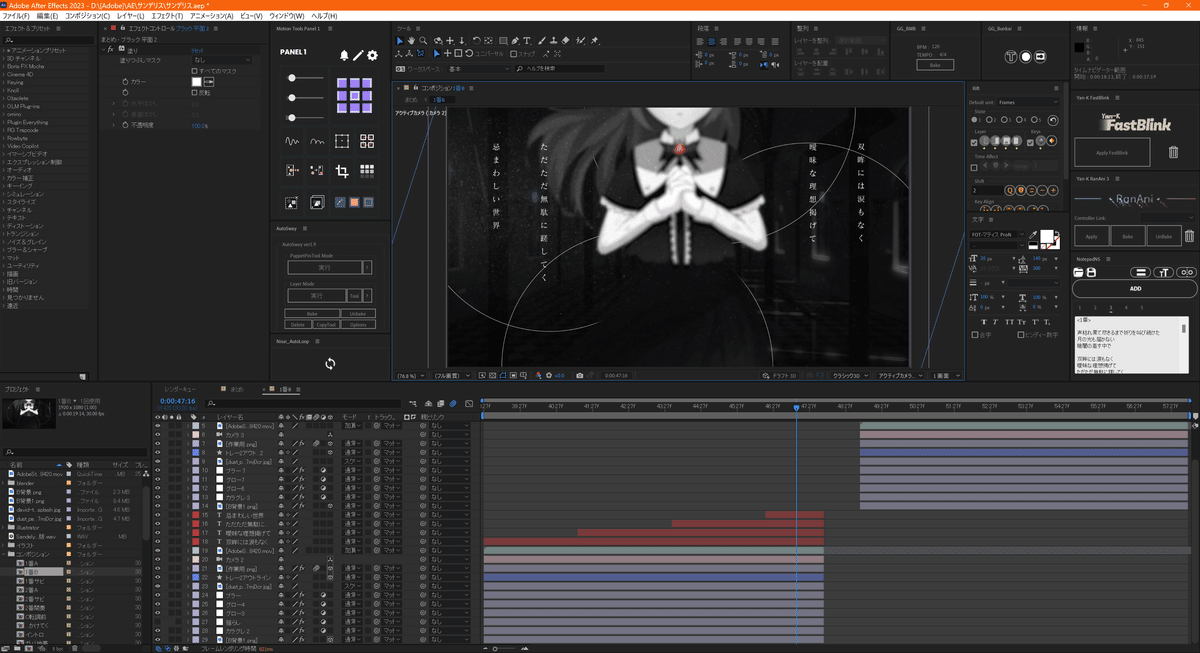This screenshot has height=653, width=1200.
Task: Switch to the レンダーキュー timeline tab
Action: pos(182,388)
